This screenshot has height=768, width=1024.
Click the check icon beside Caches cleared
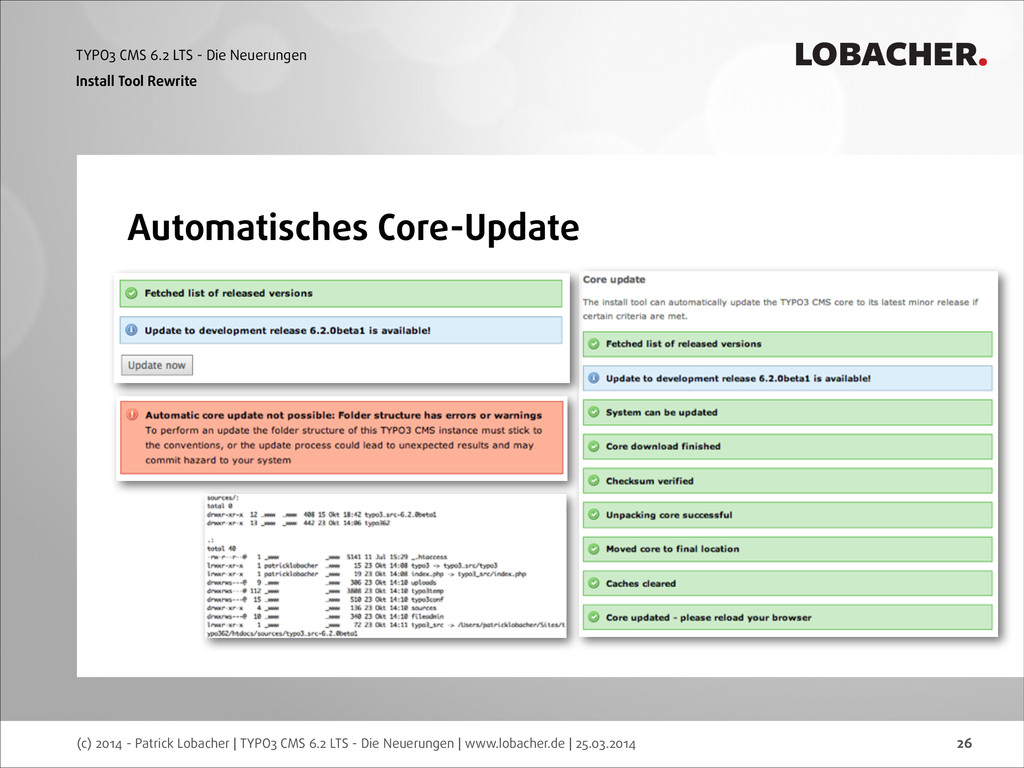594,583
